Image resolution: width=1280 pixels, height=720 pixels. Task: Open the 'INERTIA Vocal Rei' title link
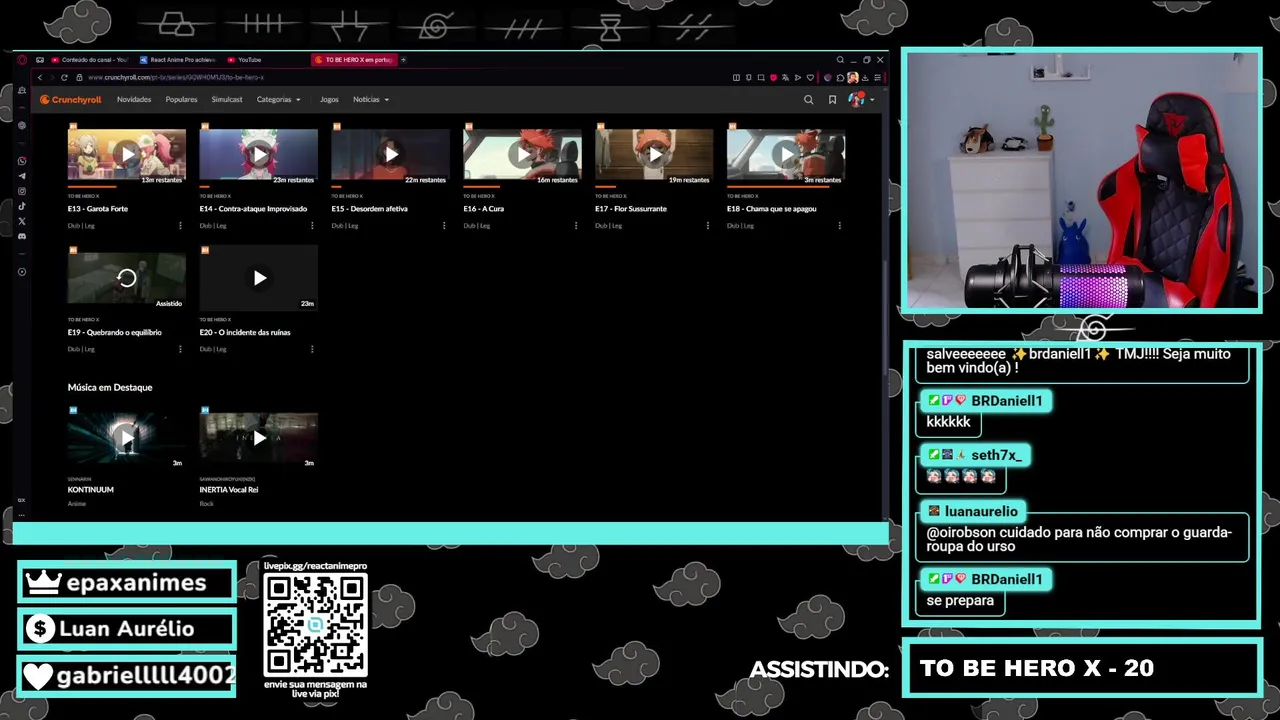coord(229,490)
